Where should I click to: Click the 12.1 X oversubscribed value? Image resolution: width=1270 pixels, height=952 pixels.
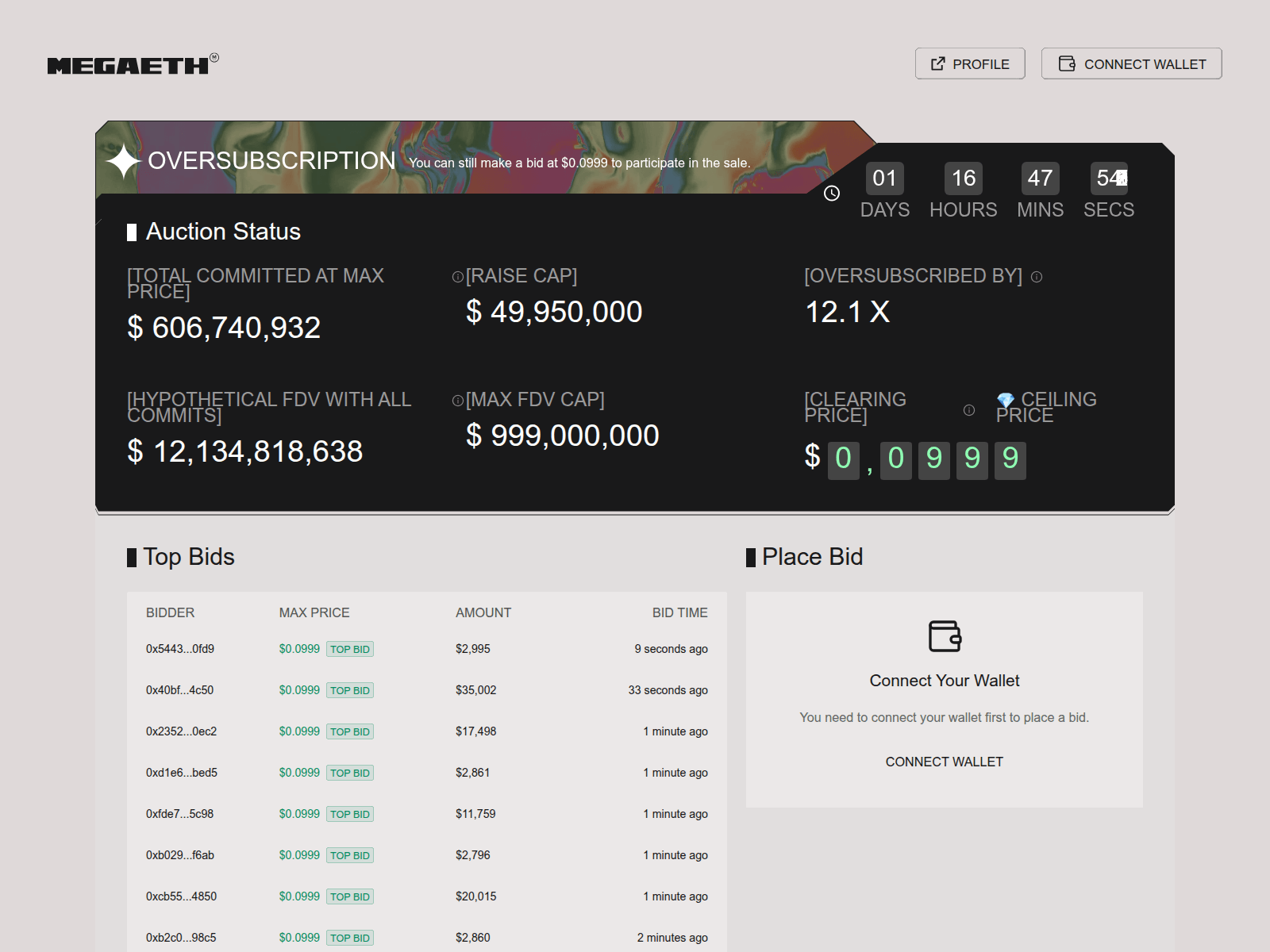847,312
